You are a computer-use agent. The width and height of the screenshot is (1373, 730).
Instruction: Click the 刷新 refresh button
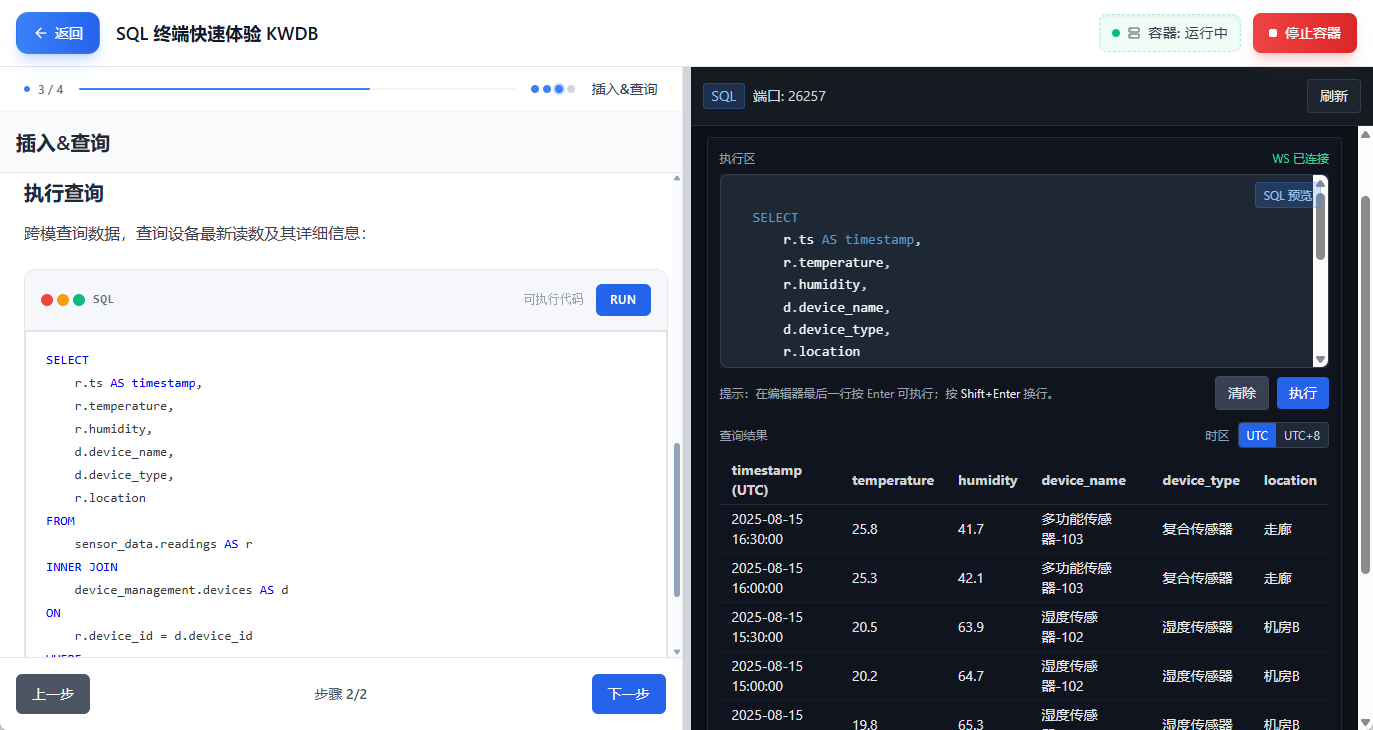(x=1334, y=96)
